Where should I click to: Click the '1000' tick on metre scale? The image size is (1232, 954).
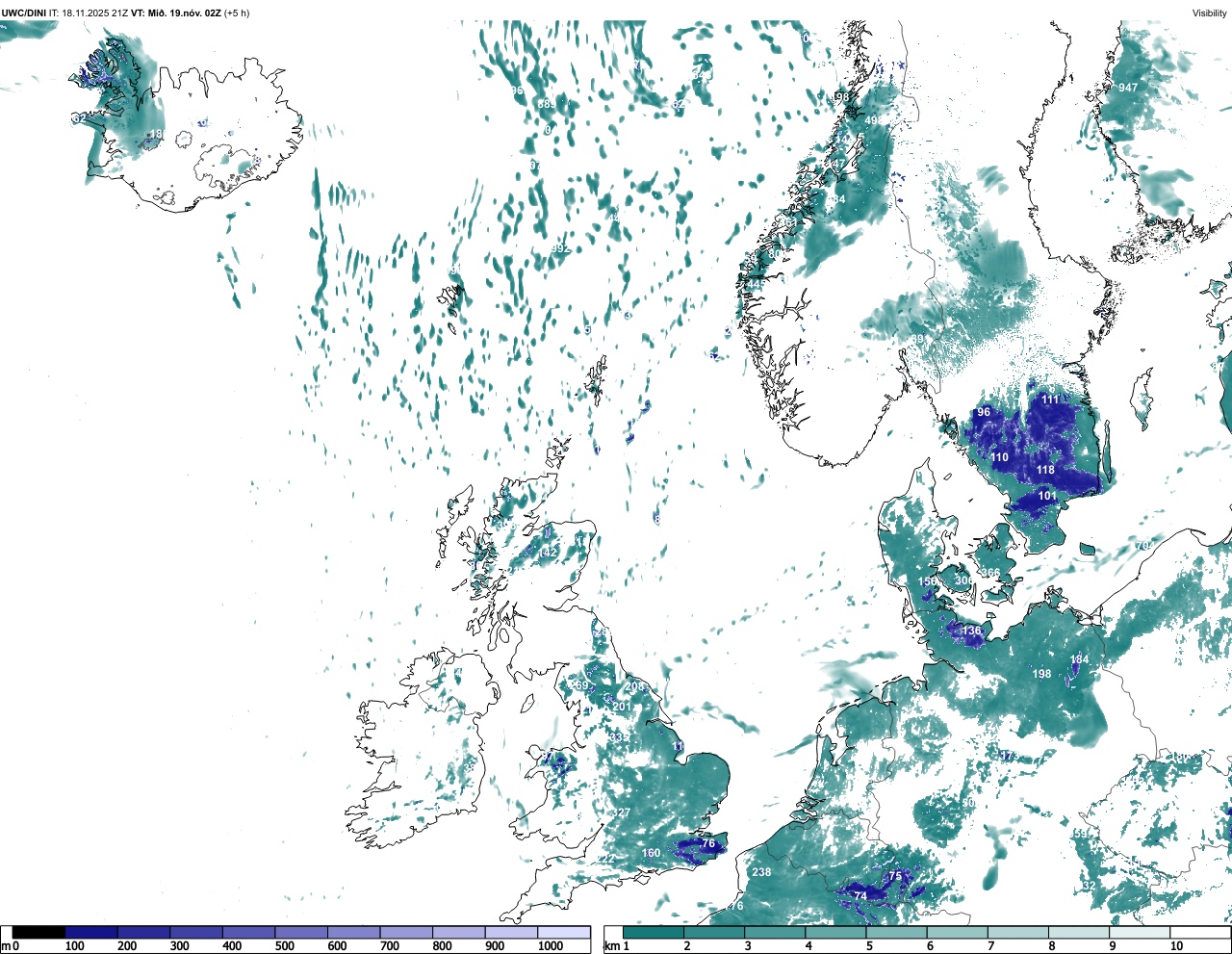[551, 946]
